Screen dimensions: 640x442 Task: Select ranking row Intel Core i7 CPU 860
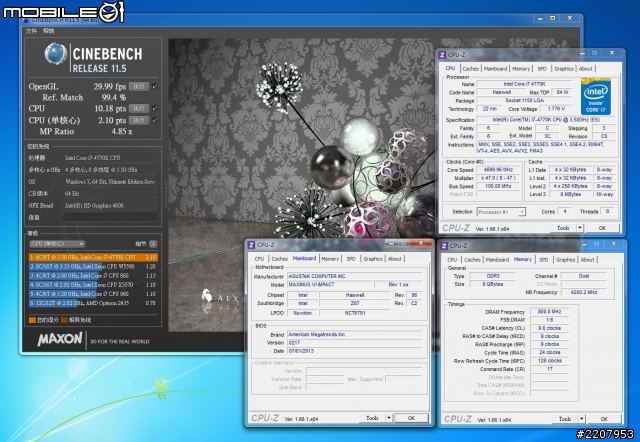[93, 275]
